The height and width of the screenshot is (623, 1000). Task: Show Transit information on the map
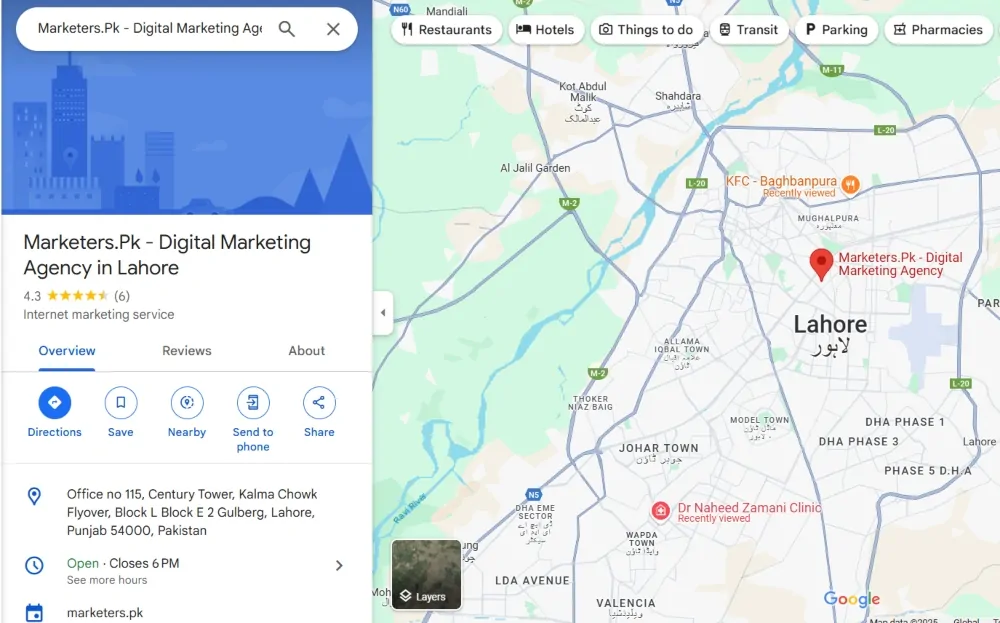749,30
